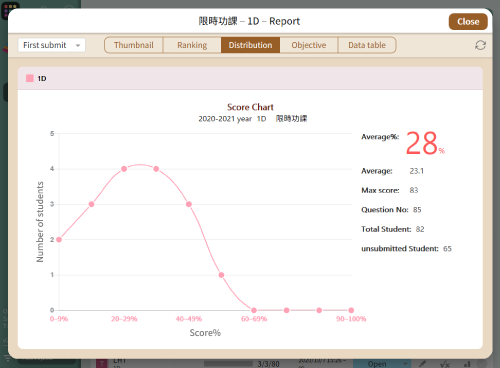Click the First submit dropdown arrow
500x368 pixels.
pos(78,45)
